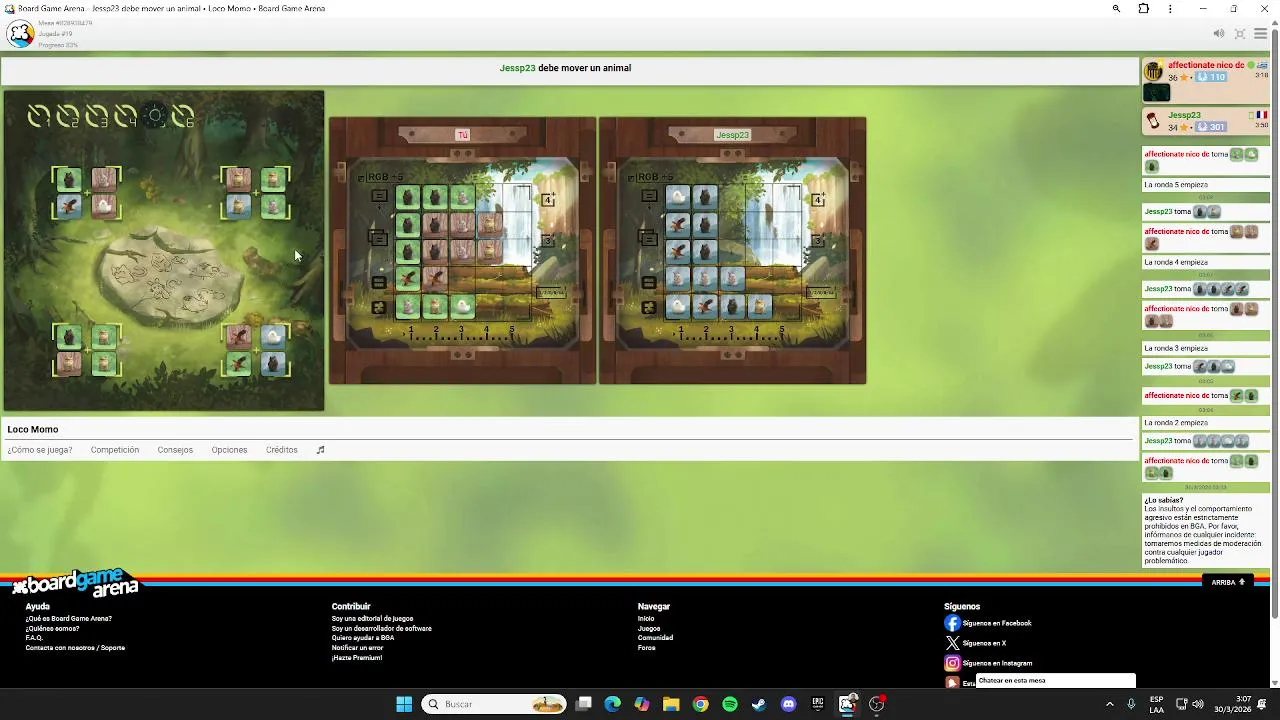The width and height of the screenshot is (1280, 720).
Task: Open the Windows Start menu
Action: (404, 704)
